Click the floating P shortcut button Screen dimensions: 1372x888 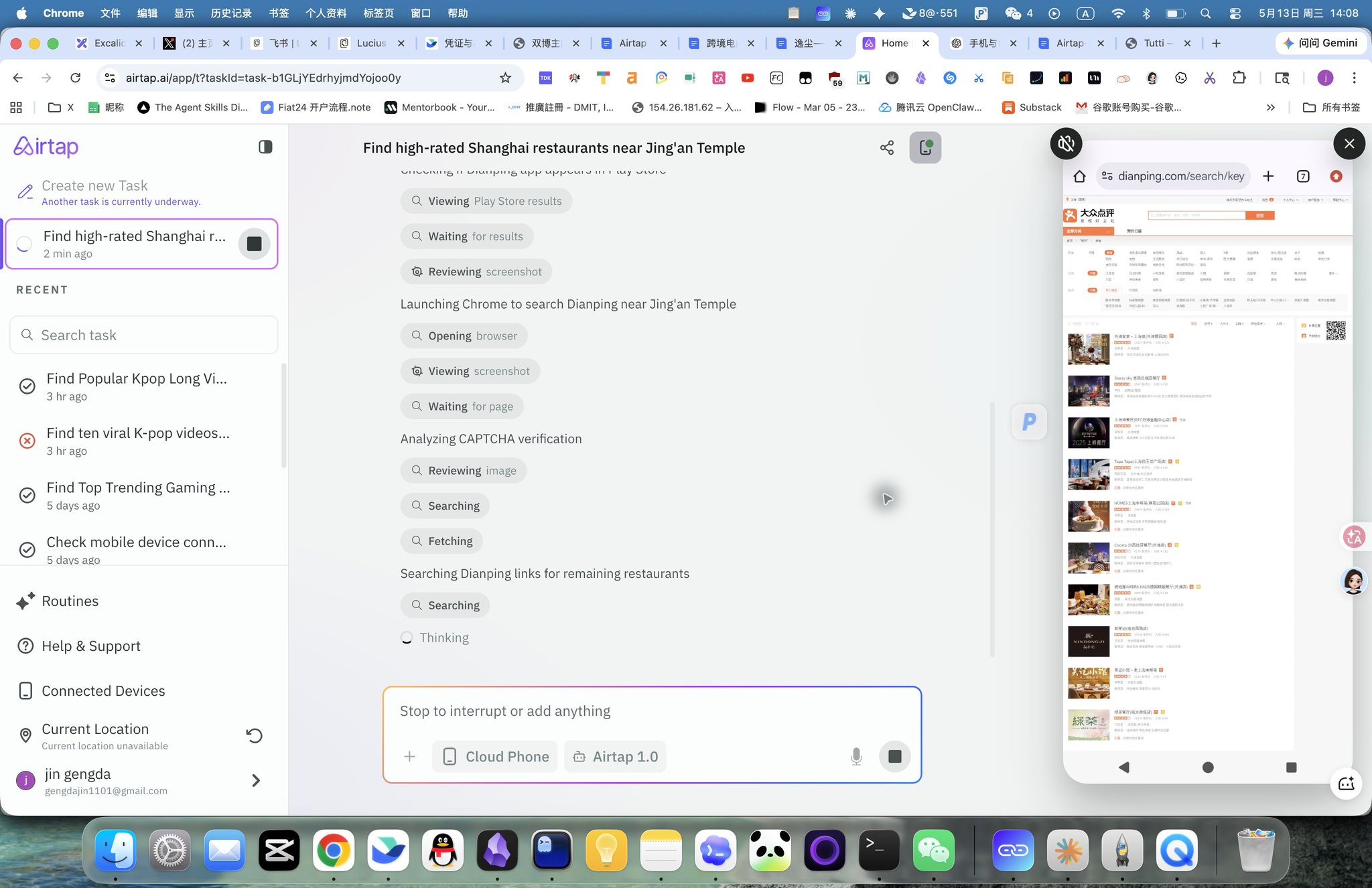(x=1029, y=422)
